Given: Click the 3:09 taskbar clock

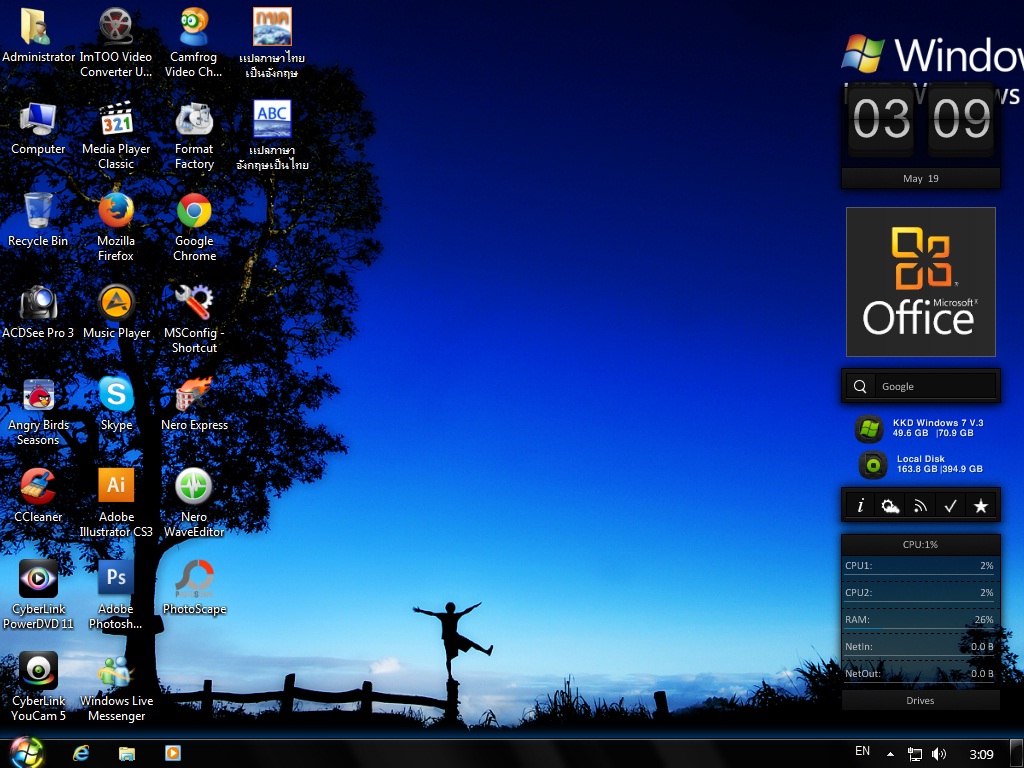Looking at the screenshot, I should point(981,754).
